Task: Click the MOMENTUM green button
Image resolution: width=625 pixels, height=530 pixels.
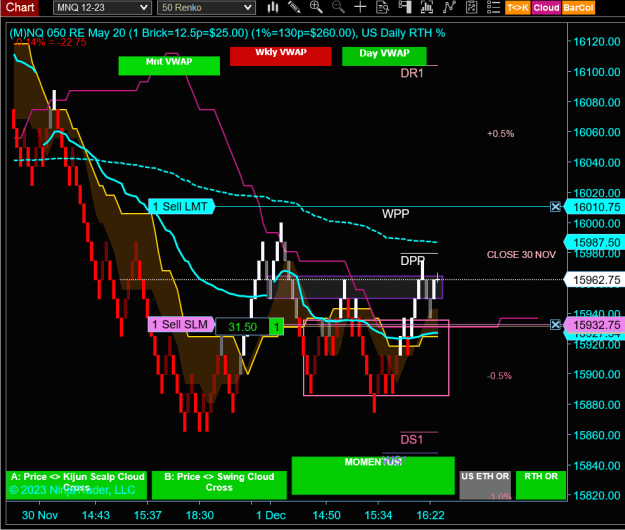Action: coord(373,476)
